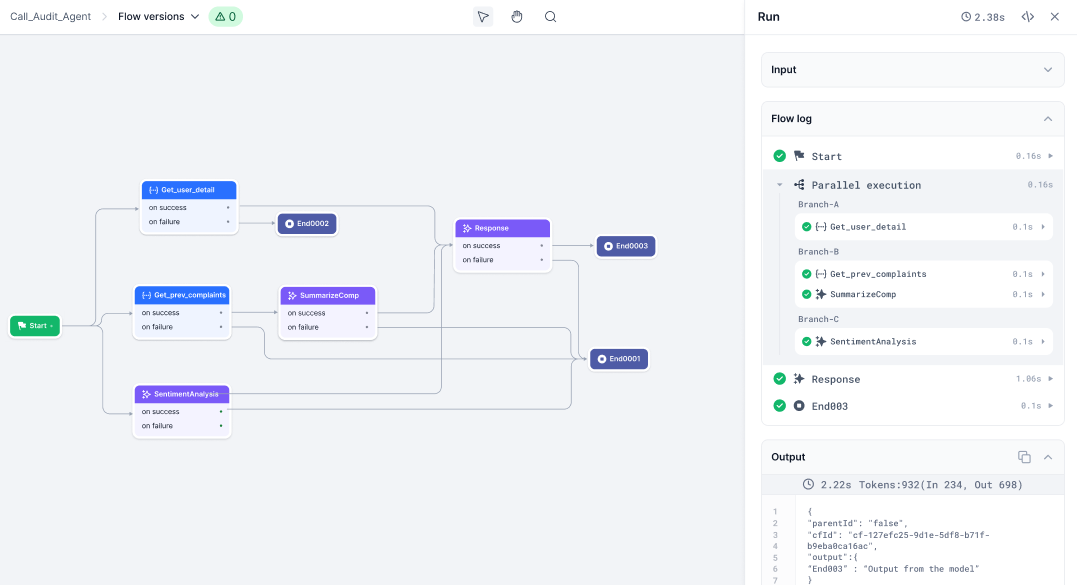
Task: Close the Run panel
Action: (1054, 17)
